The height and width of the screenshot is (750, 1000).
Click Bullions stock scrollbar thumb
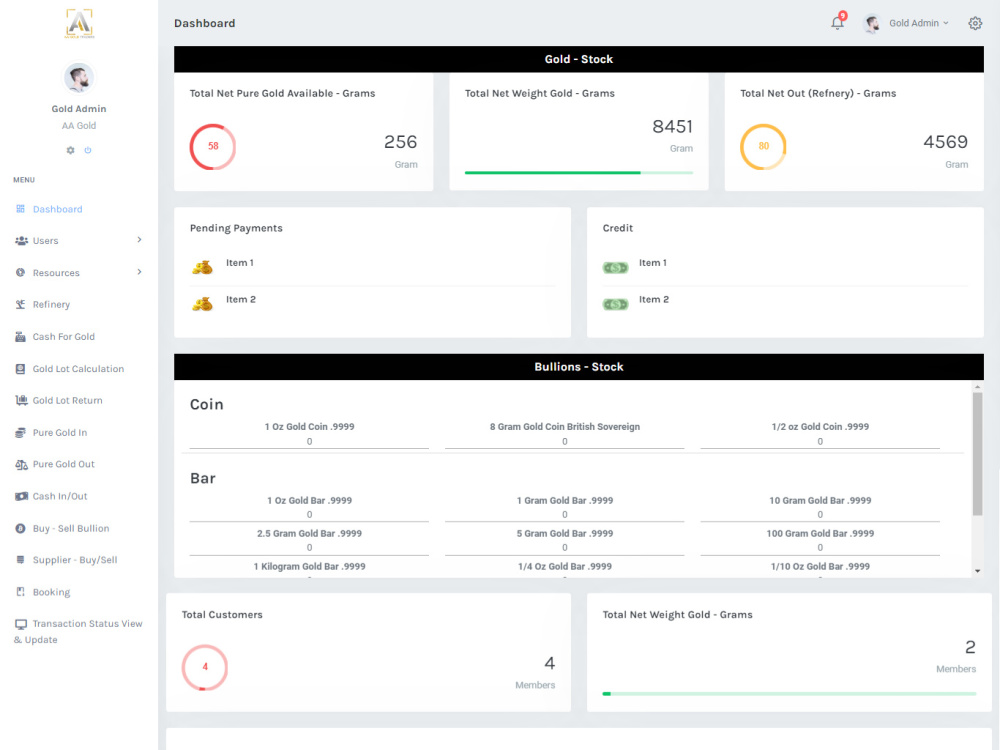coord(977,453)
